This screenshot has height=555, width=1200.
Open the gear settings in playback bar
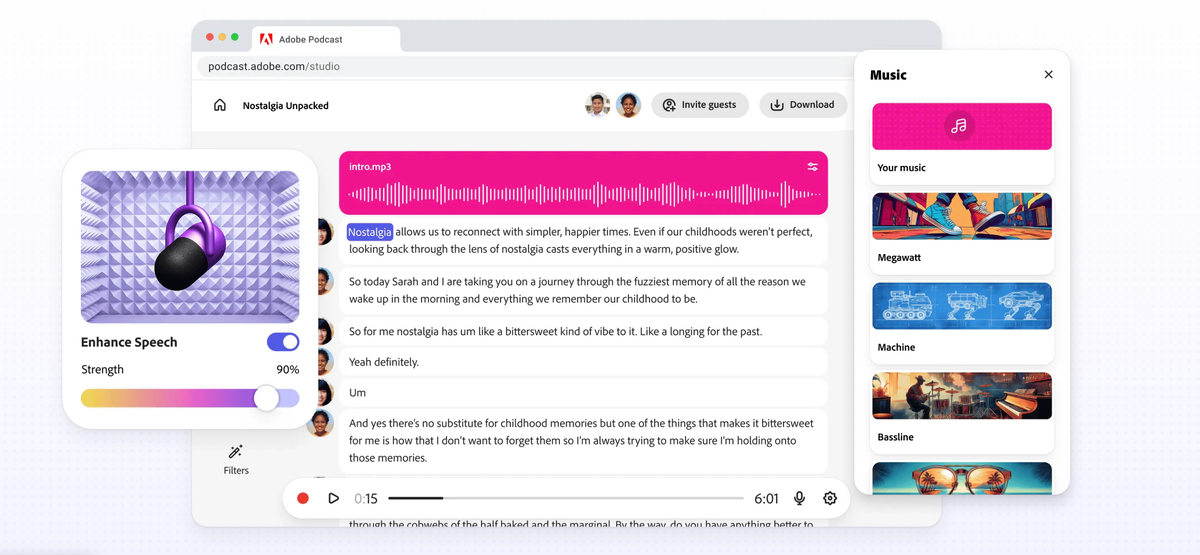click(x=830, y=498)
